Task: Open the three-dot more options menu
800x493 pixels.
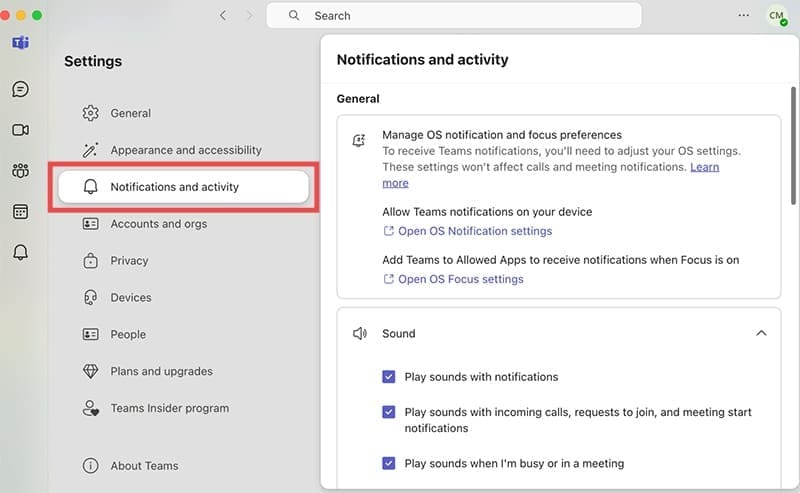Action: coord(744,15)
